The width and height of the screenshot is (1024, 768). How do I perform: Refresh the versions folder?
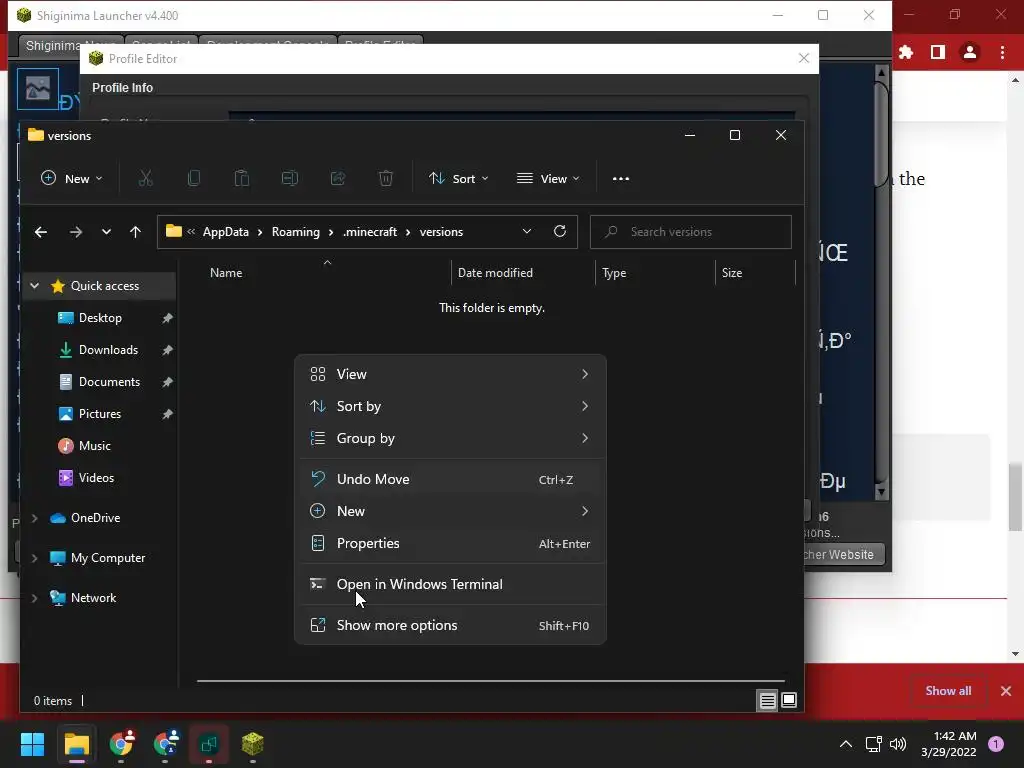[x=560, y=231]
